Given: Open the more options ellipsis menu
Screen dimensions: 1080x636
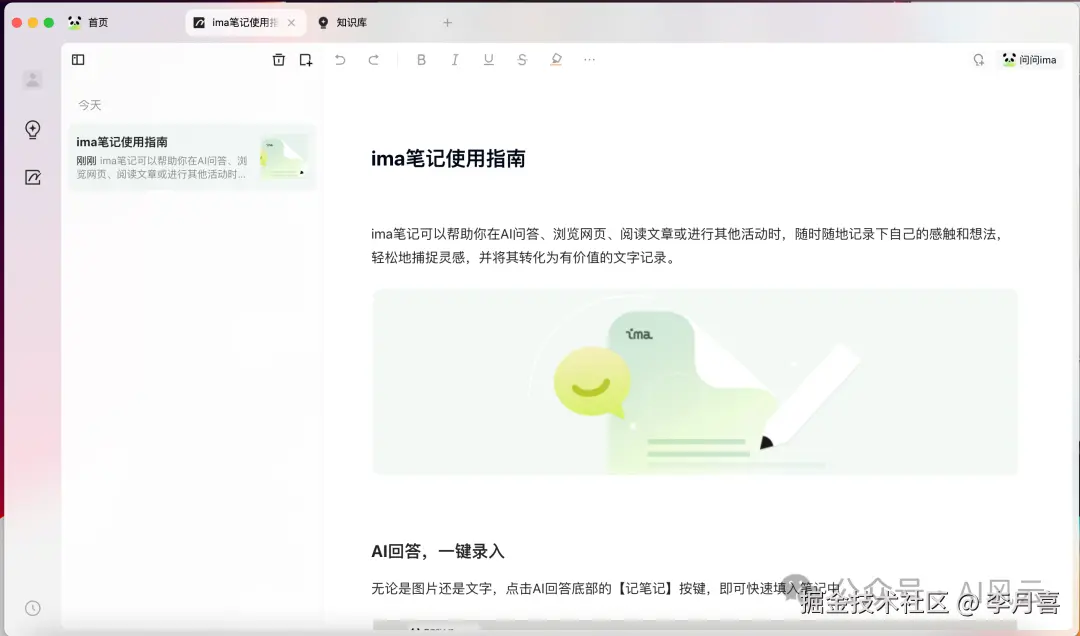Looking at the screenshot, I should [x=589, y=59].
